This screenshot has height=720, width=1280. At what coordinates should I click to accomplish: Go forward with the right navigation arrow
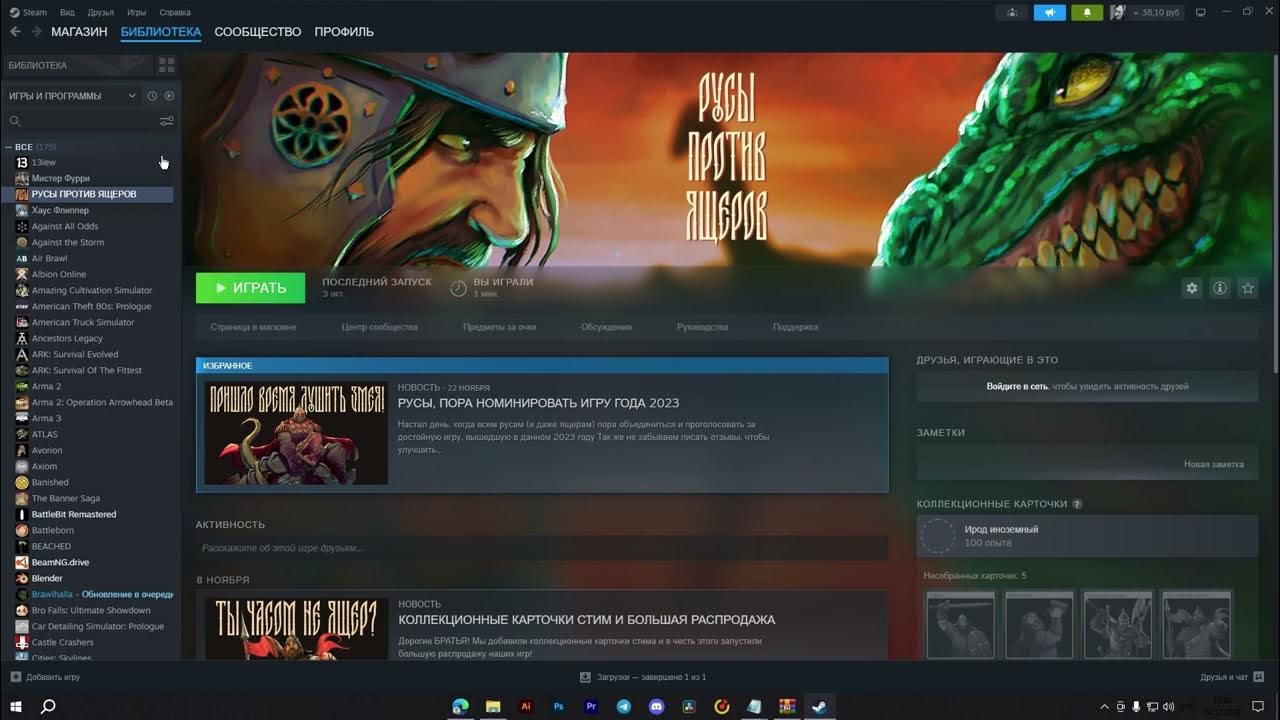36,32
